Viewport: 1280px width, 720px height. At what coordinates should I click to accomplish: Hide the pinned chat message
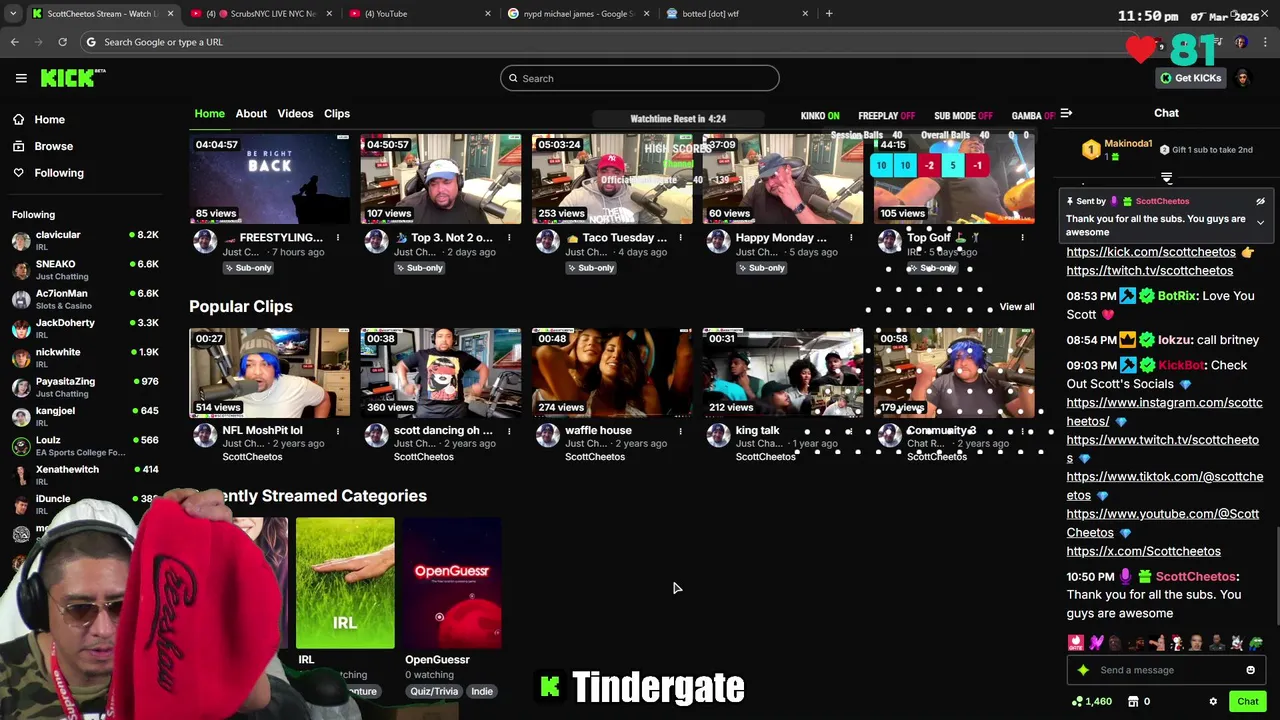coord(1260,201)
